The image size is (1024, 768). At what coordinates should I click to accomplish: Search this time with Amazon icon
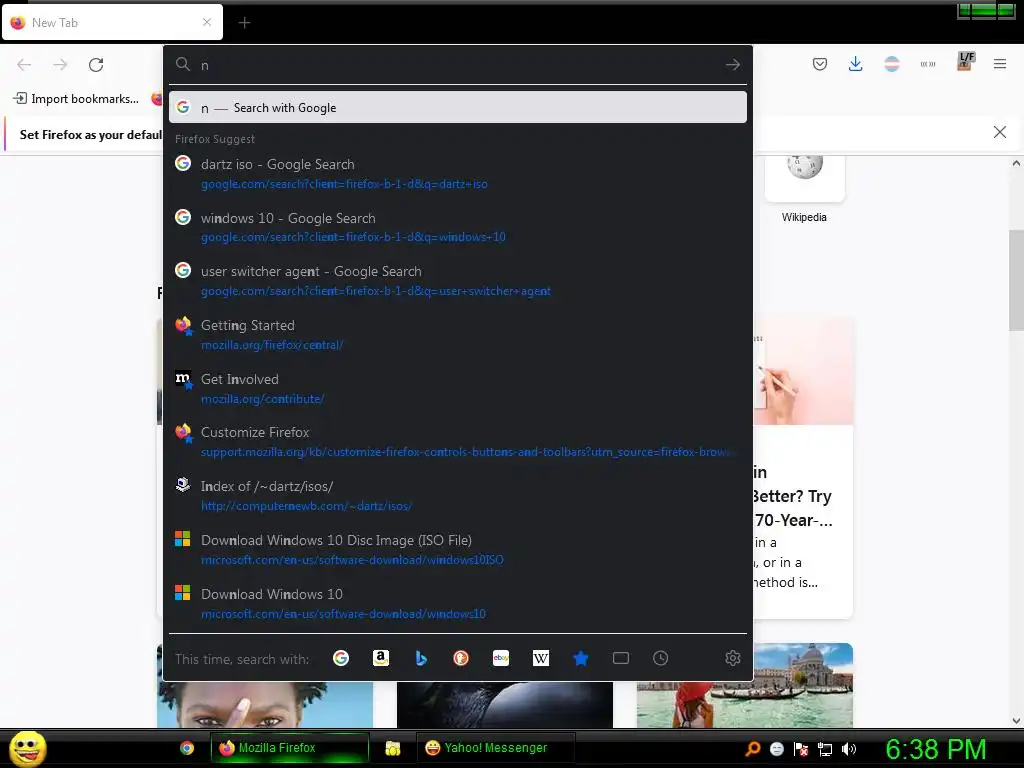pyautogui.click(x=381, y=658)
